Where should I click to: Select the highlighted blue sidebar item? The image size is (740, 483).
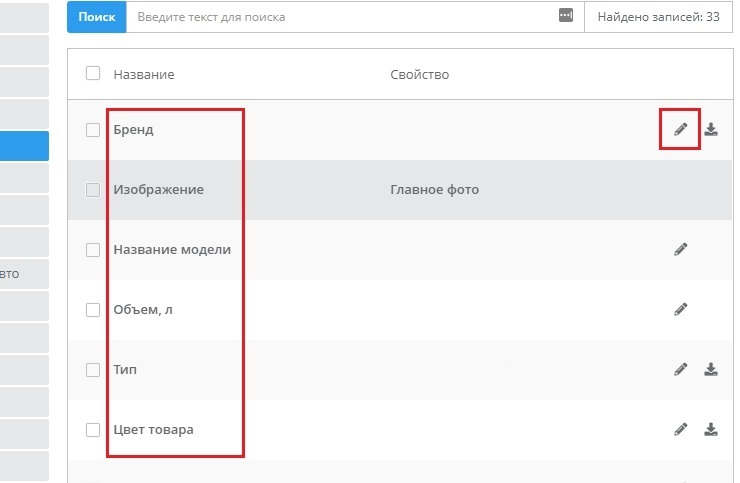coord(24,146)
